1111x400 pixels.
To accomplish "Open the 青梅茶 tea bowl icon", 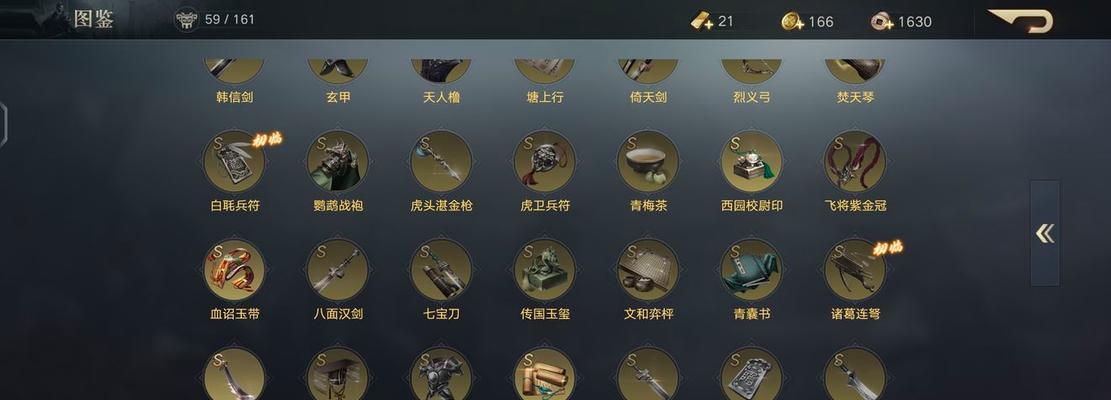I will point(648,161).
